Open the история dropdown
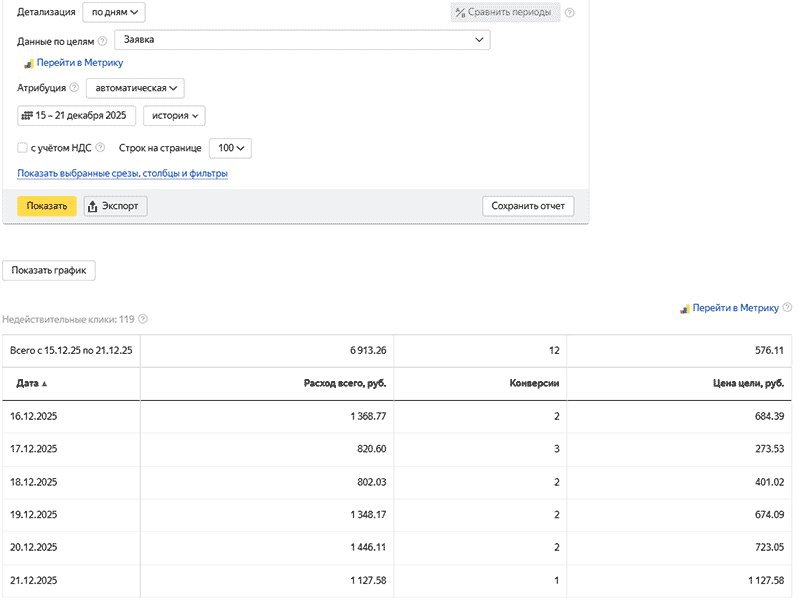This screenshot has height=602, width=800. (x=174, y=116)
